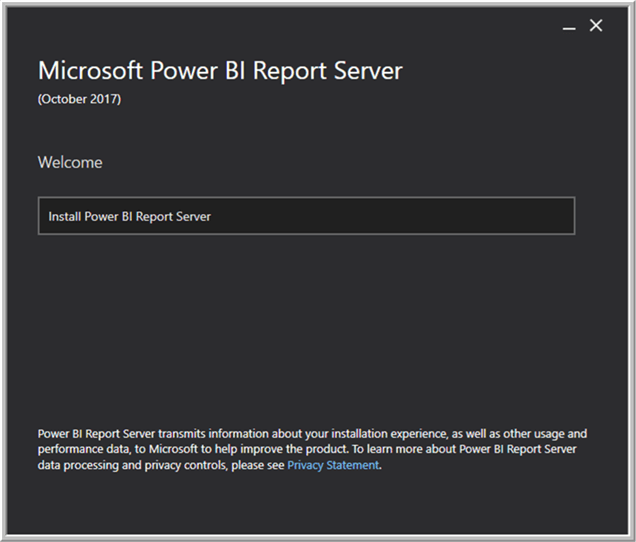Click Install Power BI Report Server button

pos(306,216)
